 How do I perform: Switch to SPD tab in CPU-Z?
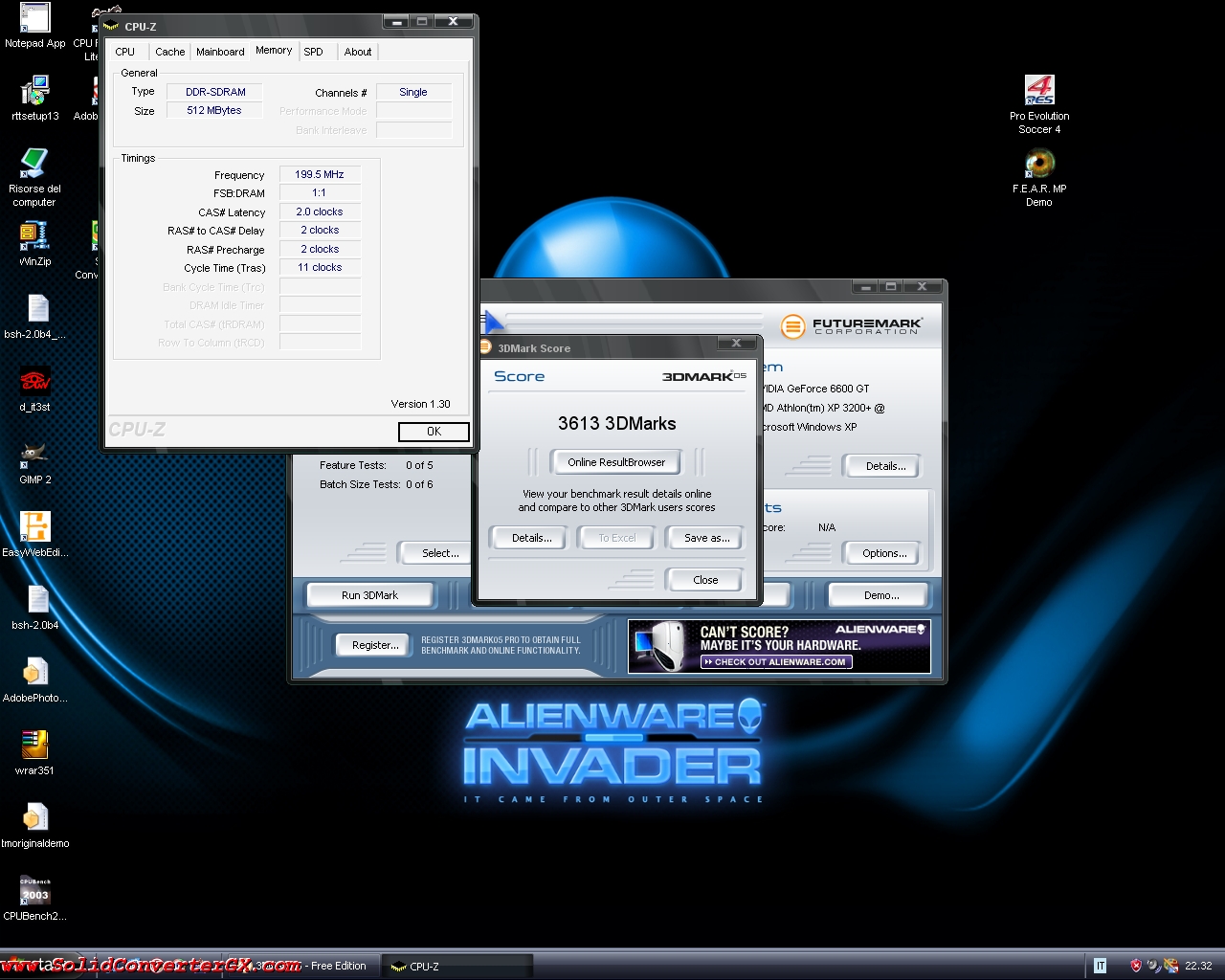coord(314,52)
